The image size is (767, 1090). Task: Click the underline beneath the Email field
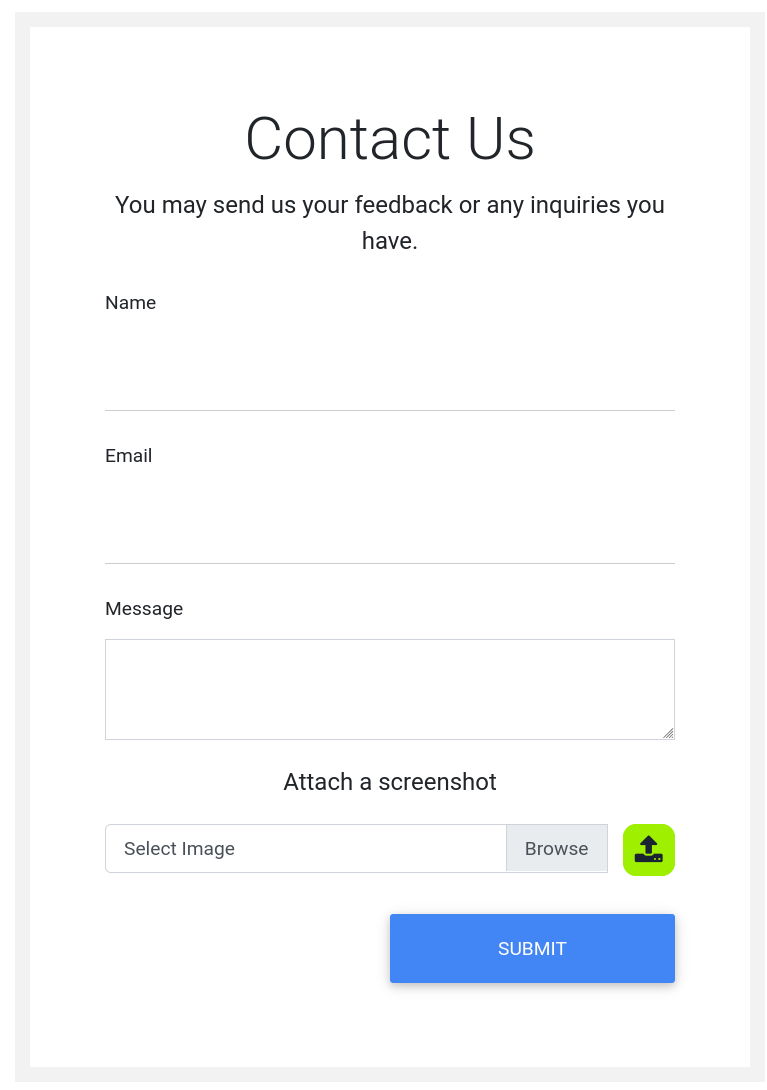point(389,563)
